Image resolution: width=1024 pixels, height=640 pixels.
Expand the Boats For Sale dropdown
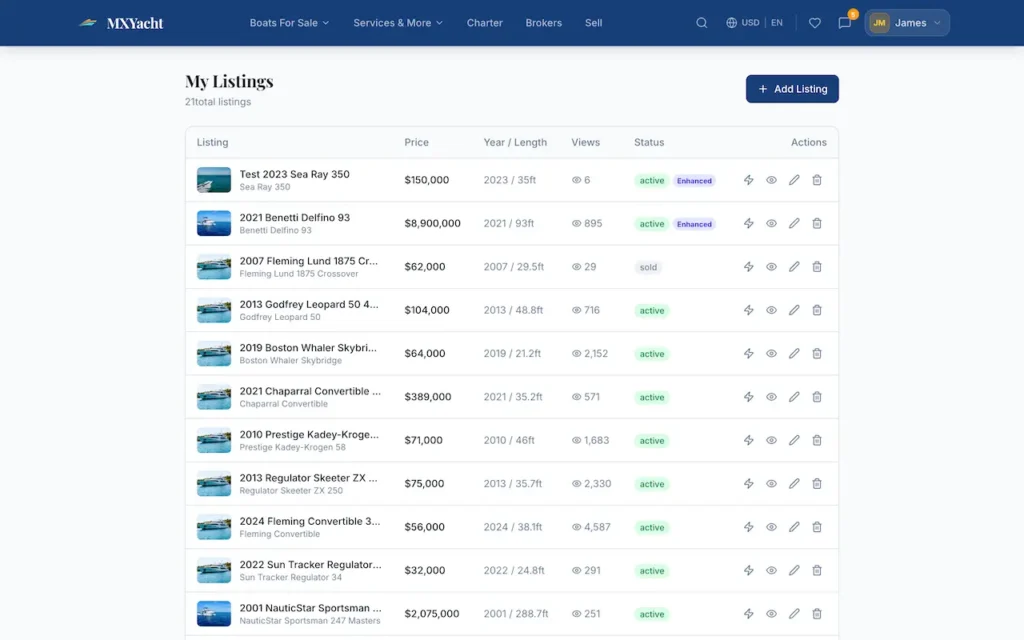point(289,23)
